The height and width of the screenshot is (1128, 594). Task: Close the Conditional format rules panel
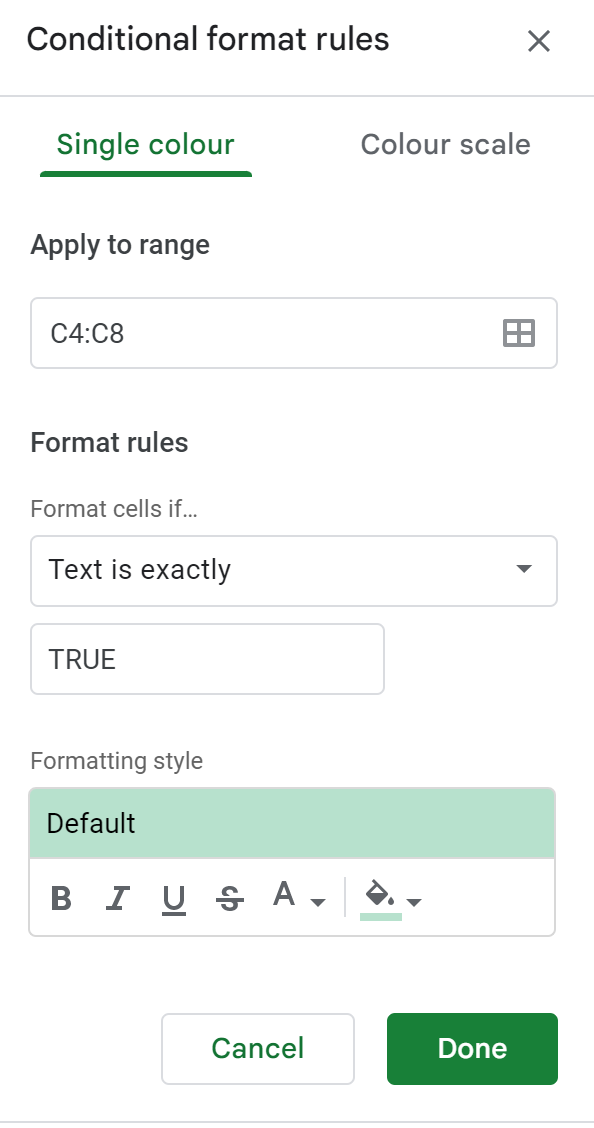539,41
